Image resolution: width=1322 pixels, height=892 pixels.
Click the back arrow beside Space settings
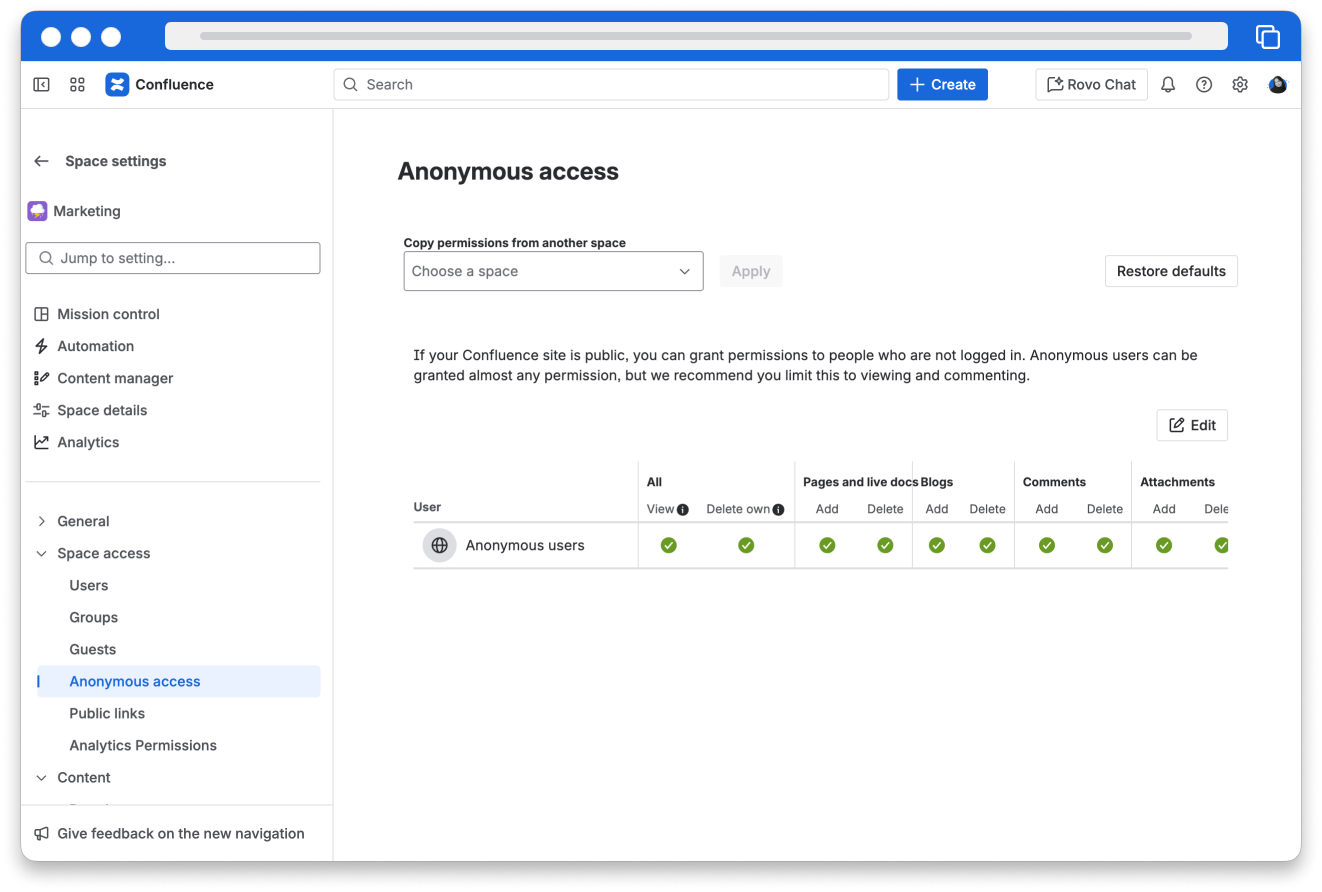[x=41, y=161]
